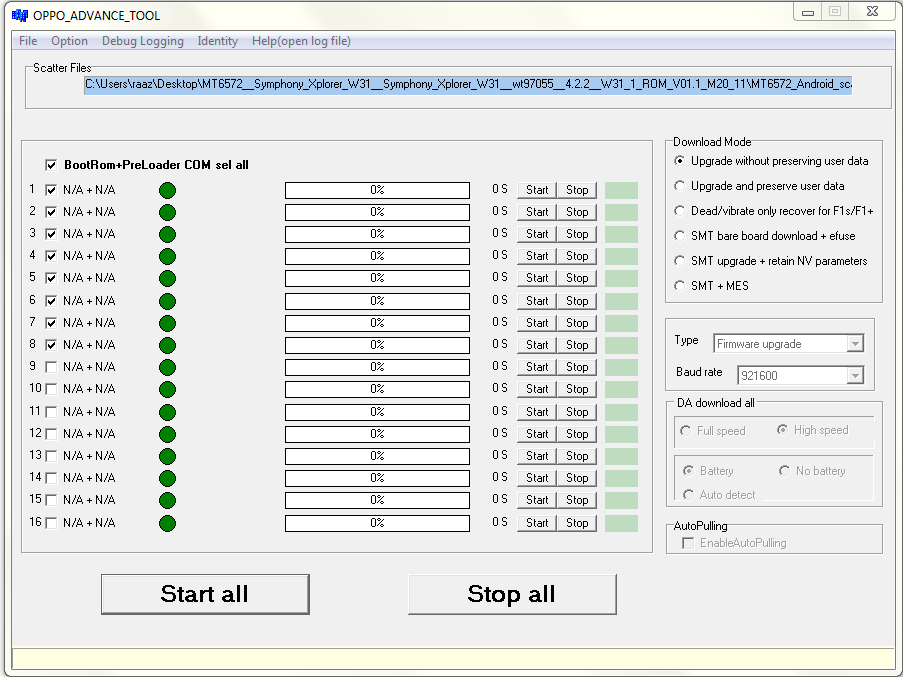903x677 pixels.
Task: Click Stop for port 13
Action: pyautogui.click(x=576, y=456)
